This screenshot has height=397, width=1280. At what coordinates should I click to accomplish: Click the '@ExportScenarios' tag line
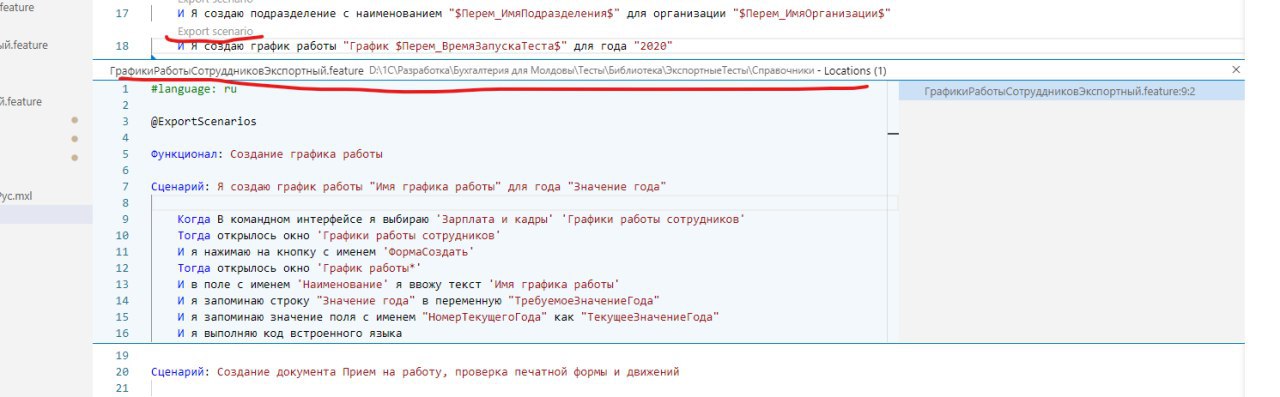pyautogui.click(x=203, y=122)
